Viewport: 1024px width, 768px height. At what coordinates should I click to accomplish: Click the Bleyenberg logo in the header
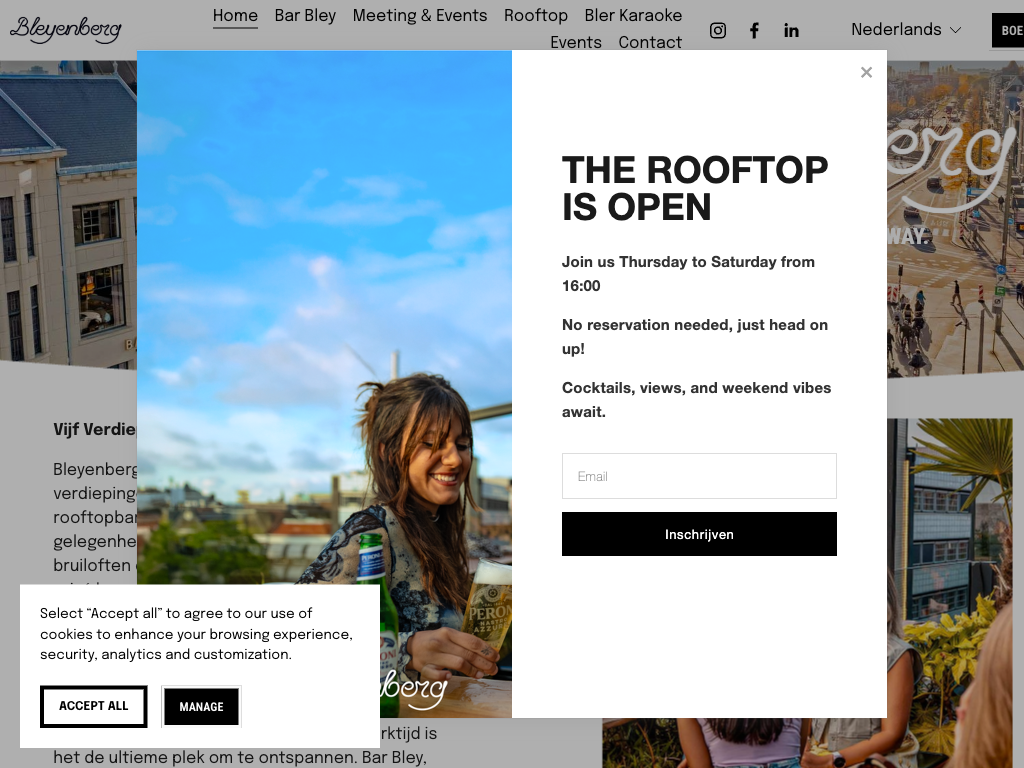(x=66, y=29)
